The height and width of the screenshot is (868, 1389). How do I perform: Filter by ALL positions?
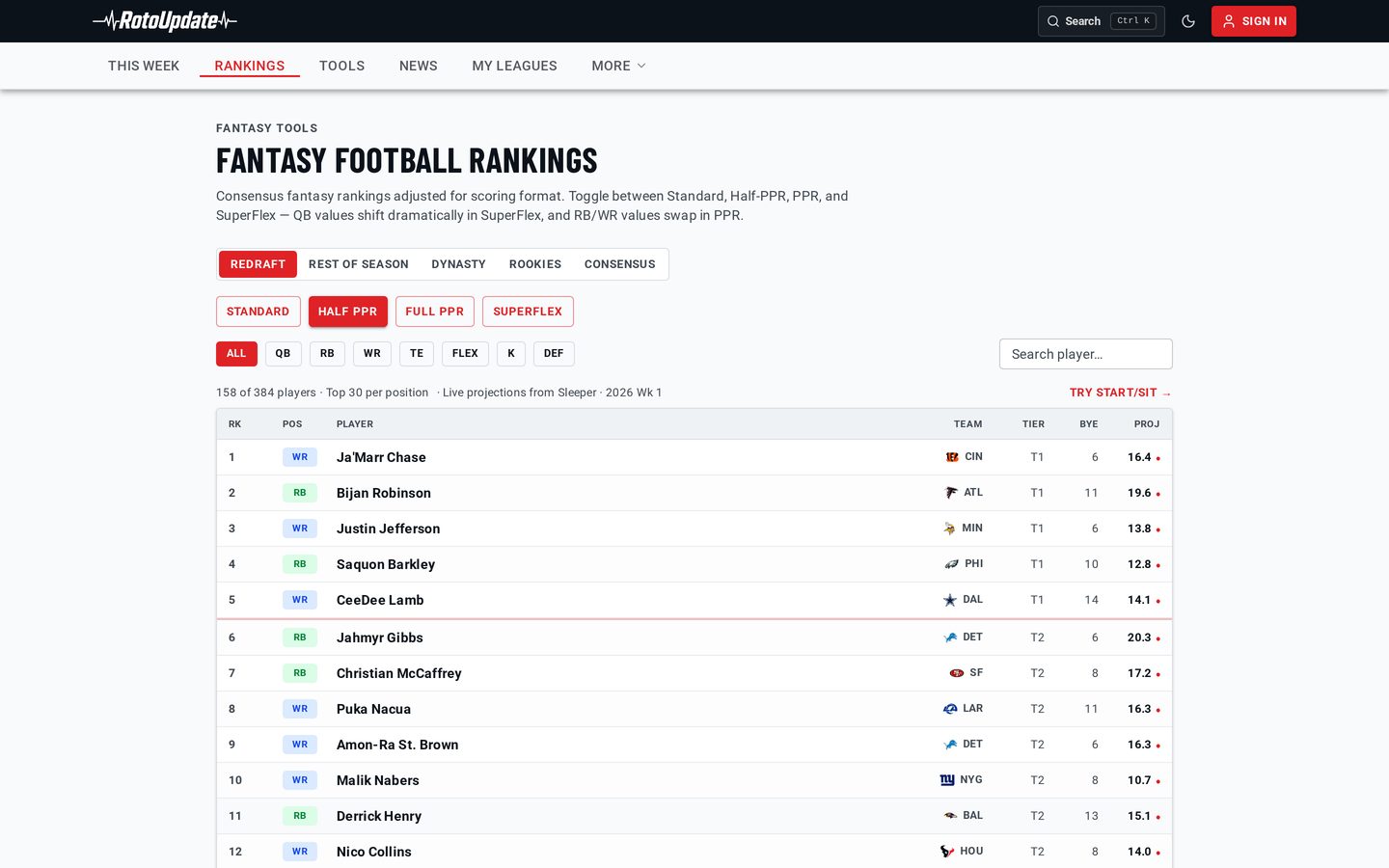[x=236, y=354]
